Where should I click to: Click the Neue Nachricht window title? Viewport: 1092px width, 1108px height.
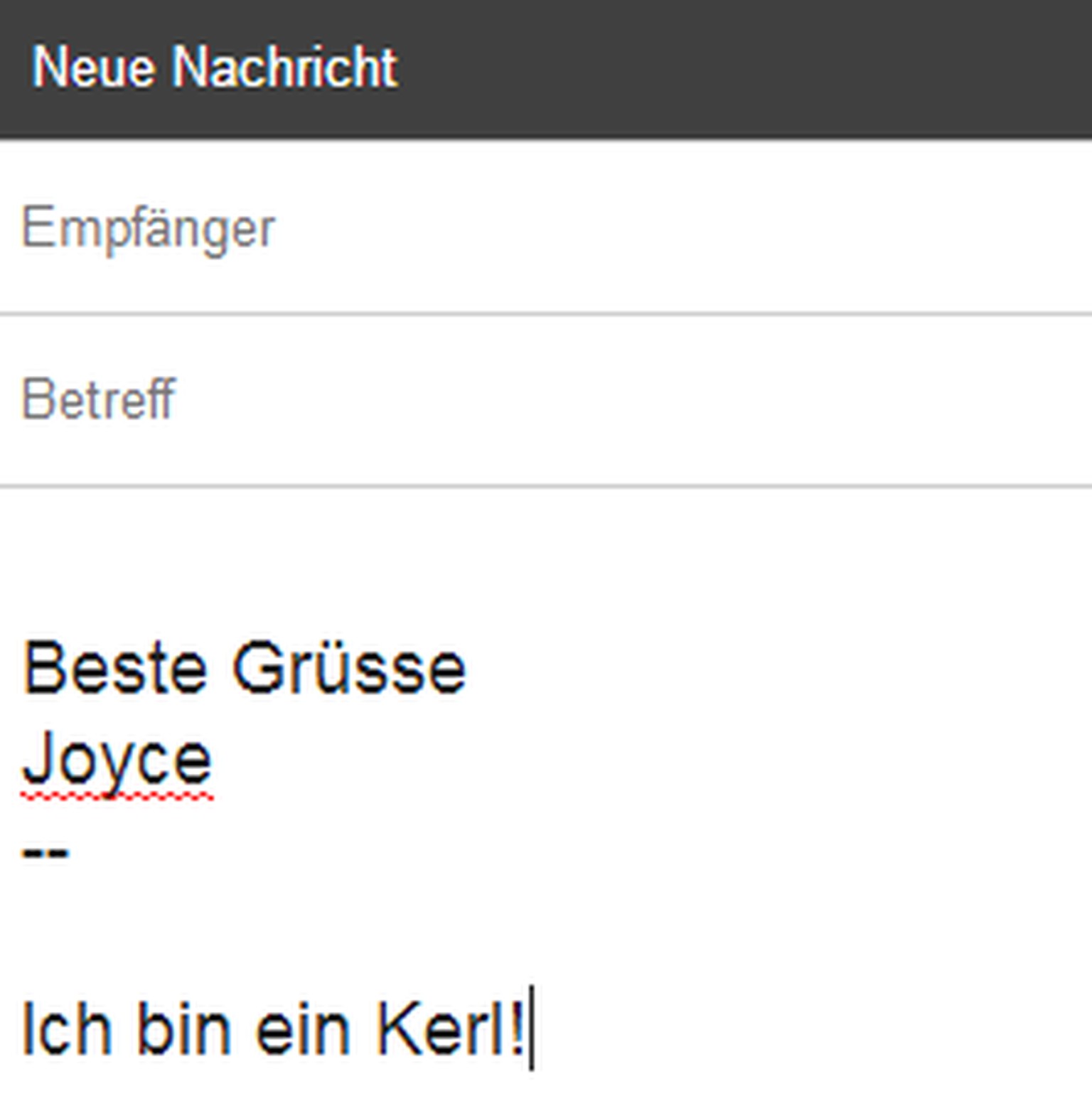click(x=214, y=68)
